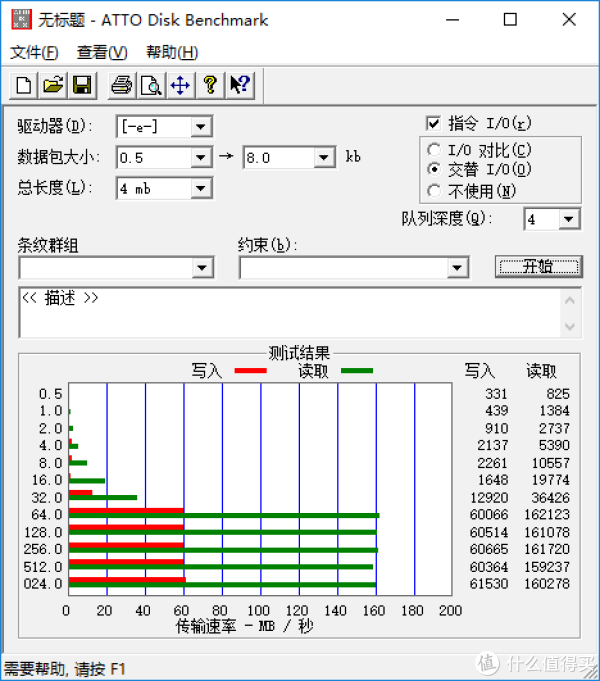This screenshot has width=600, height=681.
Task: Select the I/O 对比 radio button
Action: click(434, 150)
